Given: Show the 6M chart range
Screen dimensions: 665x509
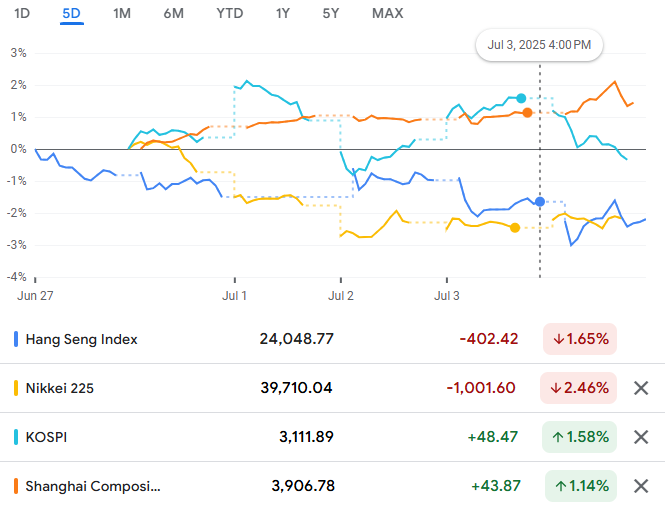Looking at the screenshot, I should [173, 13].
